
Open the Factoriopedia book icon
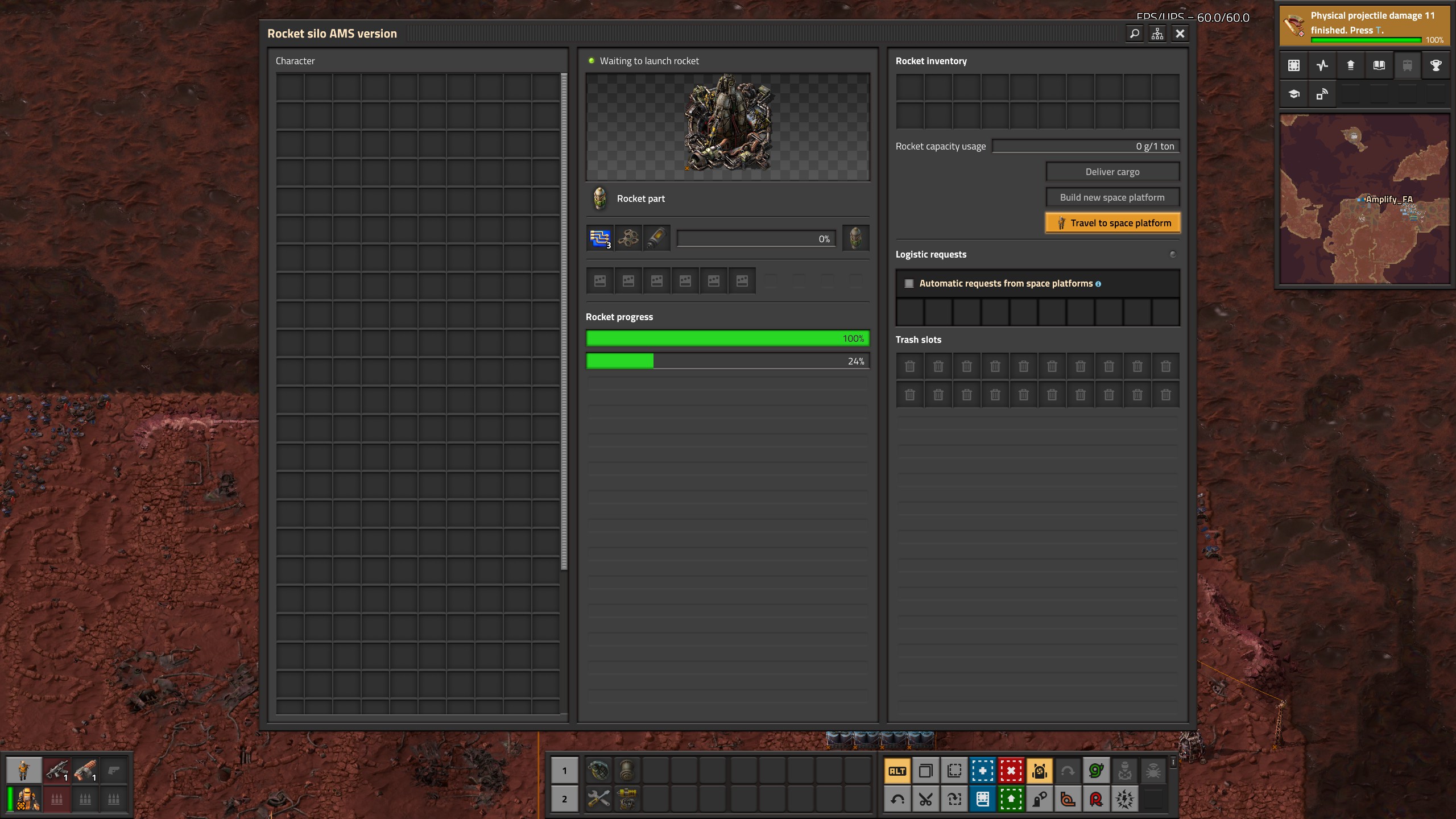point(1379,65)
